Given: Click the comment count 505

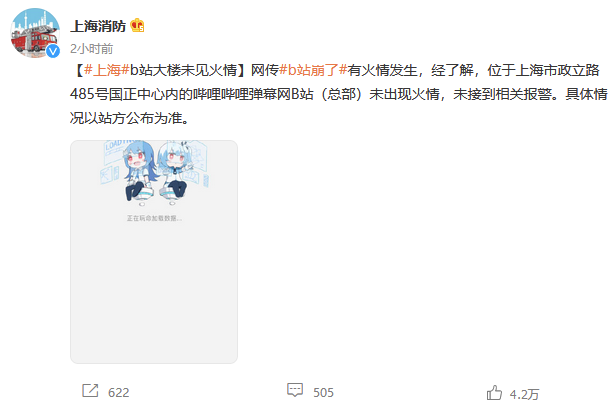Looking at the screenshot, I should point(323,392).
